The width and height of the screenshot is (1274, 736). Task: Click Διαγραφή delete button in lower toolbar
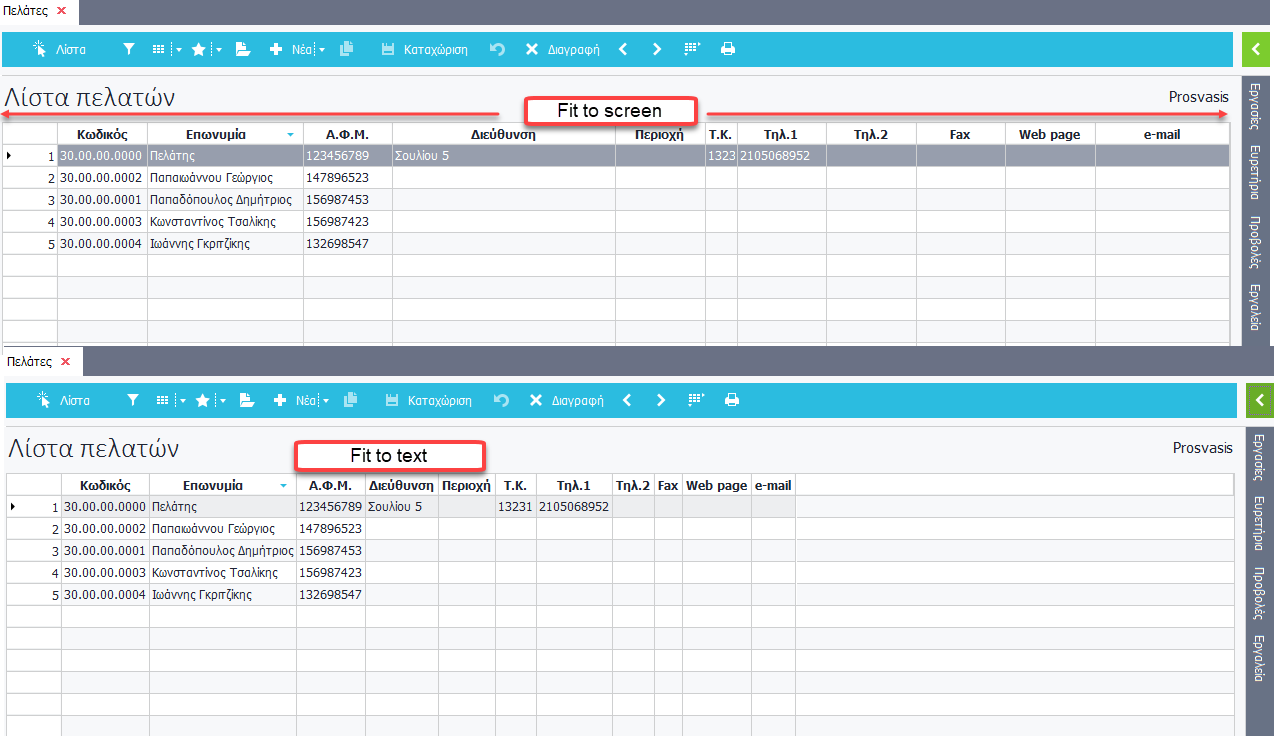pyautogui.click(x=566, y=401)
